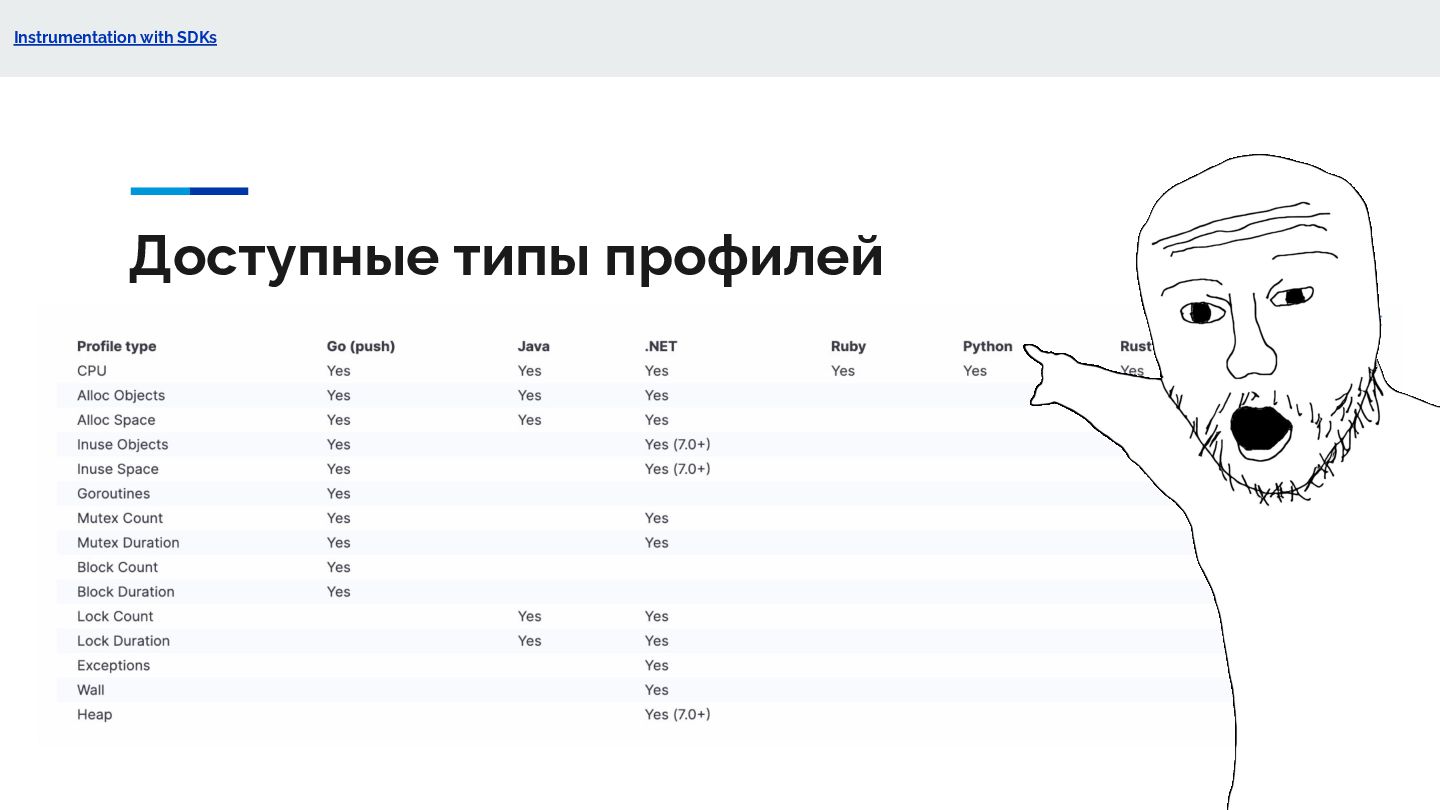Click 'Yes' in the CPU row under Ruby
The height and width of the screenshot is (810, 1440).
point(843,371)
